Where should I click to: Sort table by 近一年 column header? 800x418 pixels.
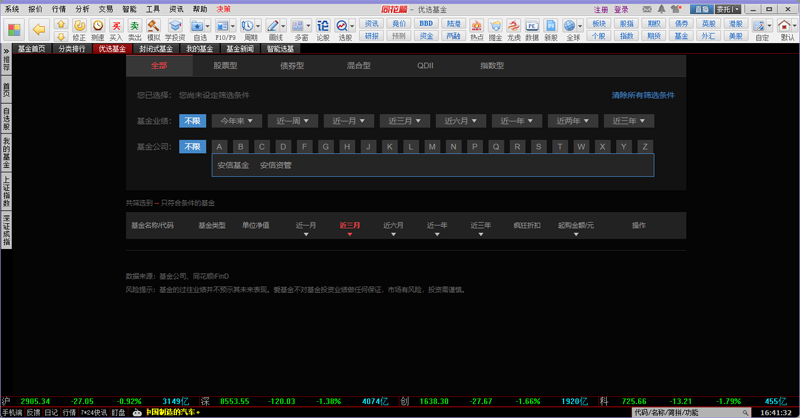(x=436, y=226)
